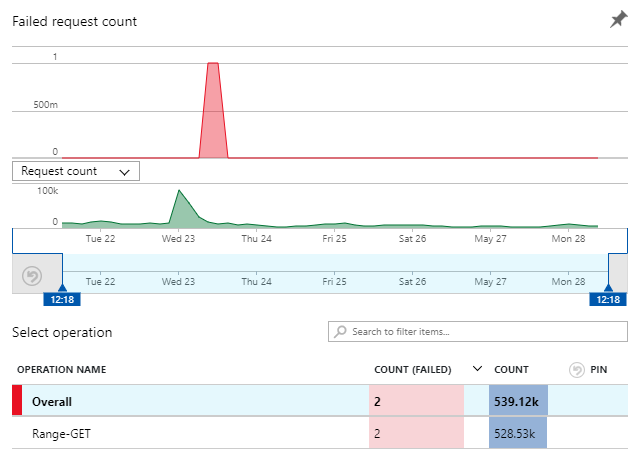636x455 pixels.
Task: Toggle sort arrow next to COUNT (FAILED)
Action: click(x=477, y=369)
